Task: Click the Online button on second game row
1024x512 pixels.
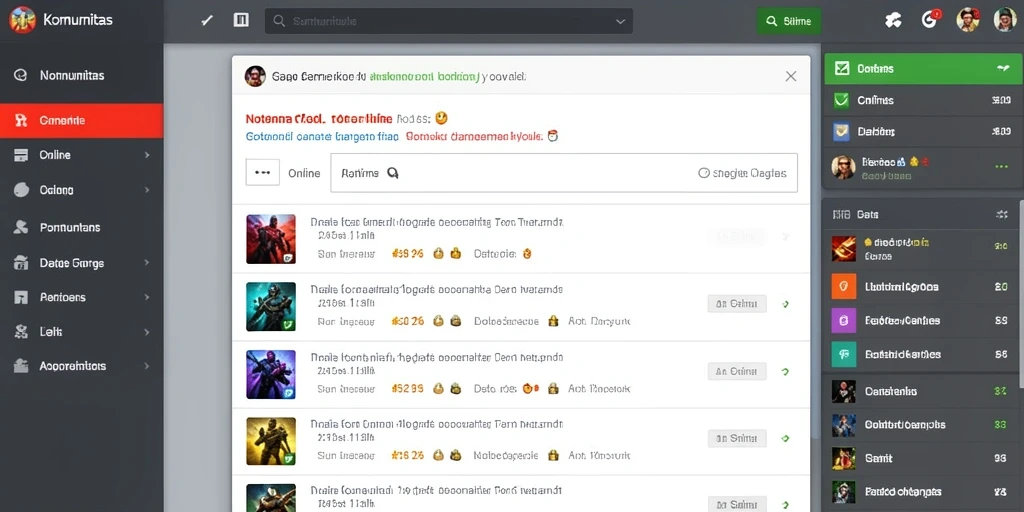Action: tap(737, 304)
